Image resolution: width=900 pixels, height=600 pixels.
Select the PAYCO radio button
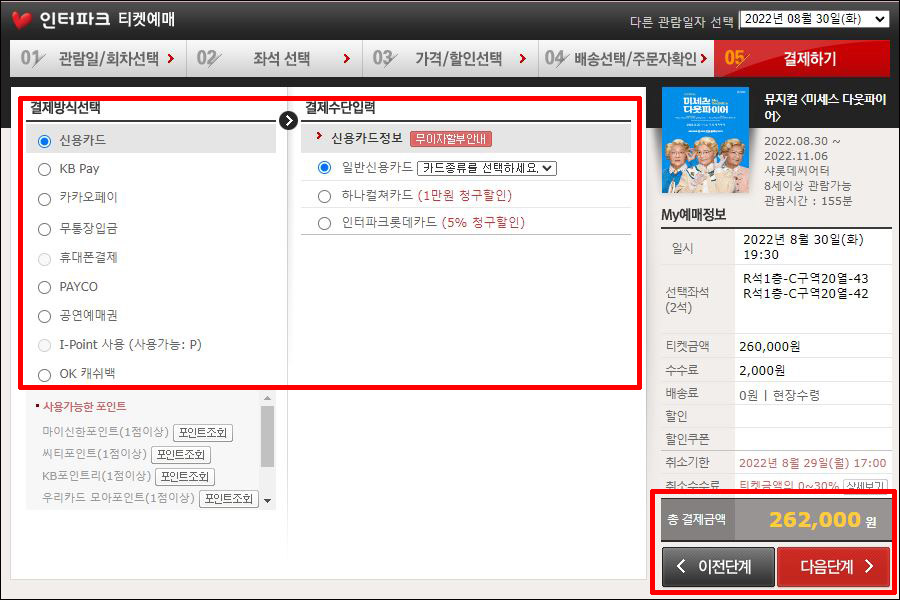(x=44, y=288)
